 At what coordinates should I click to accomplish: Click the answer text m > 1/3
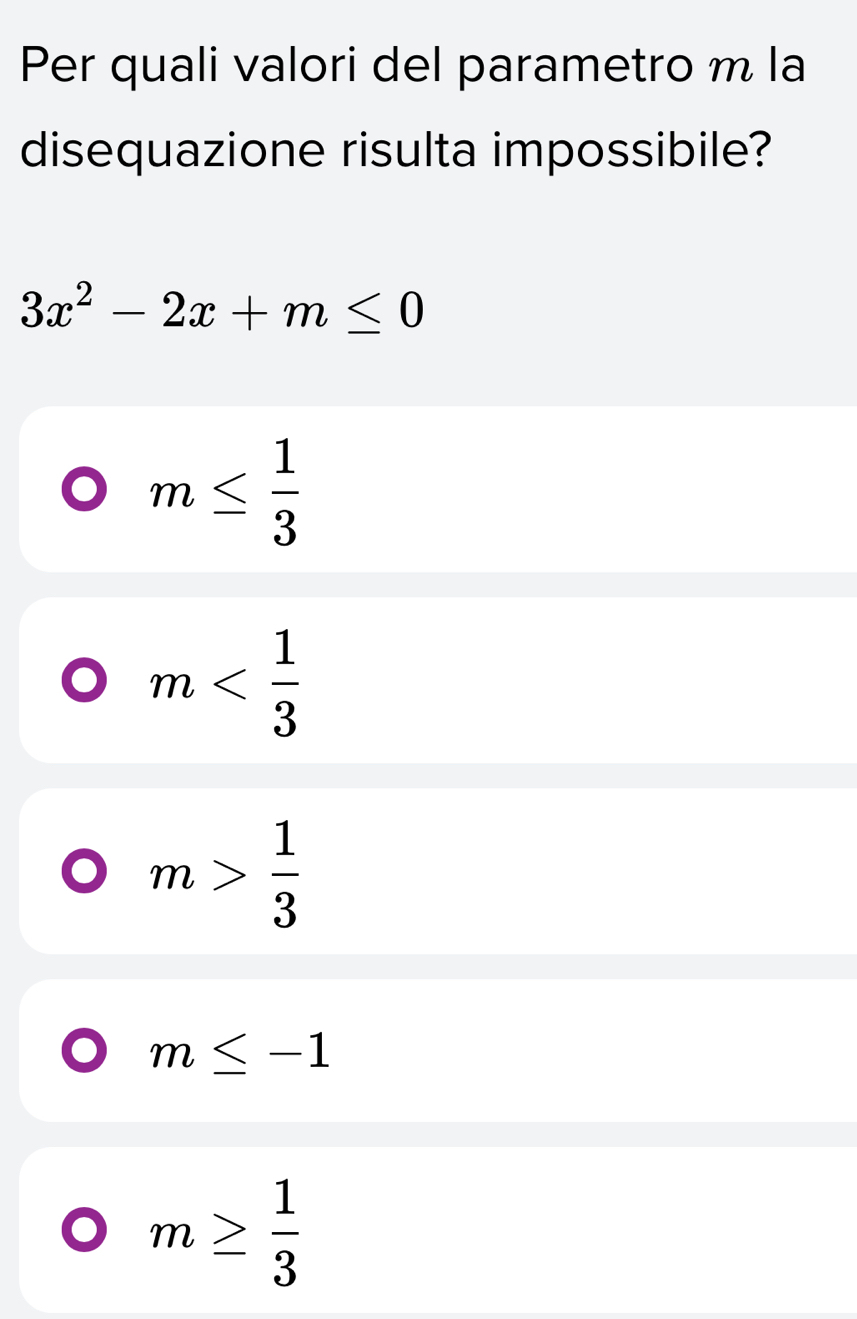(224, 872)
